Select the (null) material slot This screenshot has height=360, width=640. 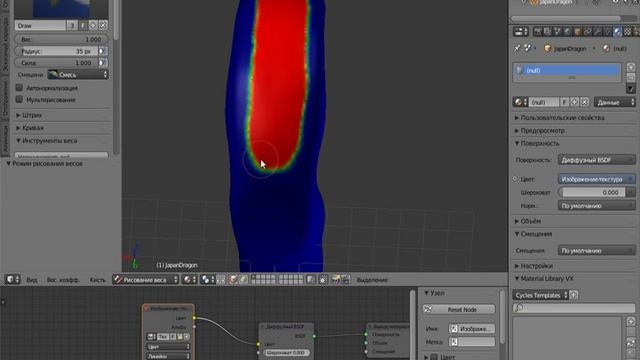click(x=567, y=70)
